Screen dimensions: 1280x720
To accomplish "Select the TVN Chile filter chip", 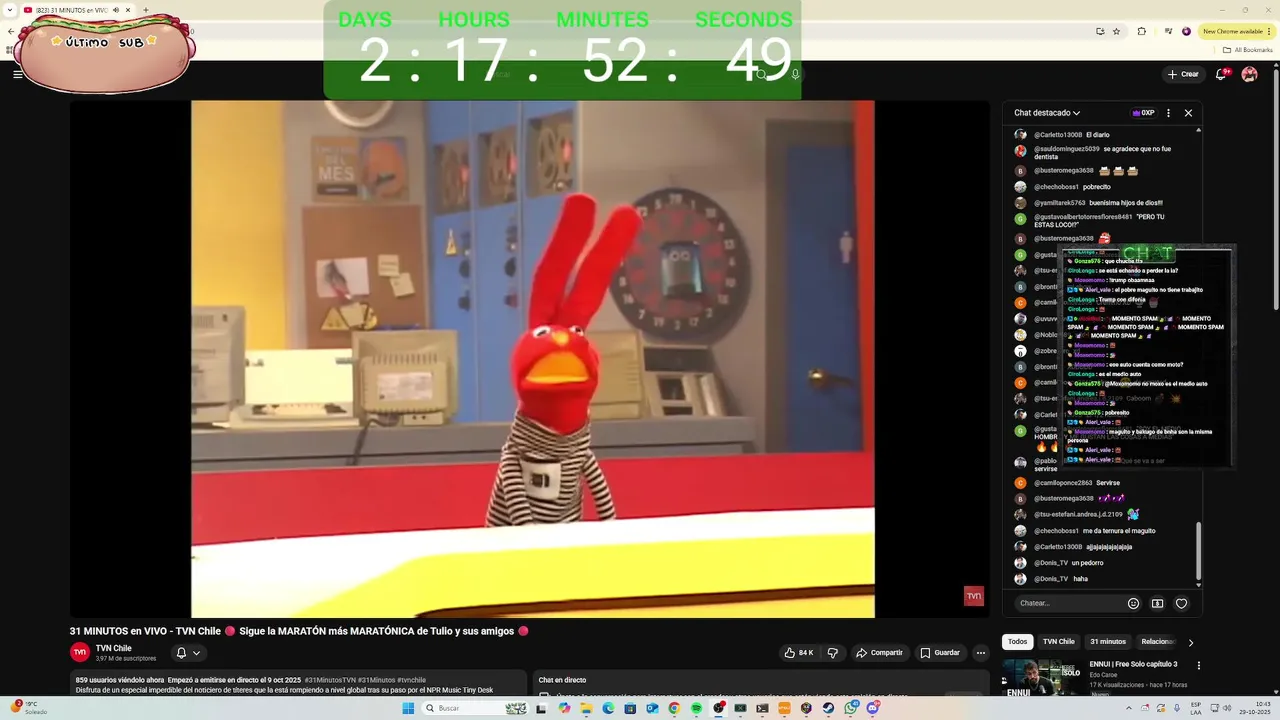I will coord(1059,642).
